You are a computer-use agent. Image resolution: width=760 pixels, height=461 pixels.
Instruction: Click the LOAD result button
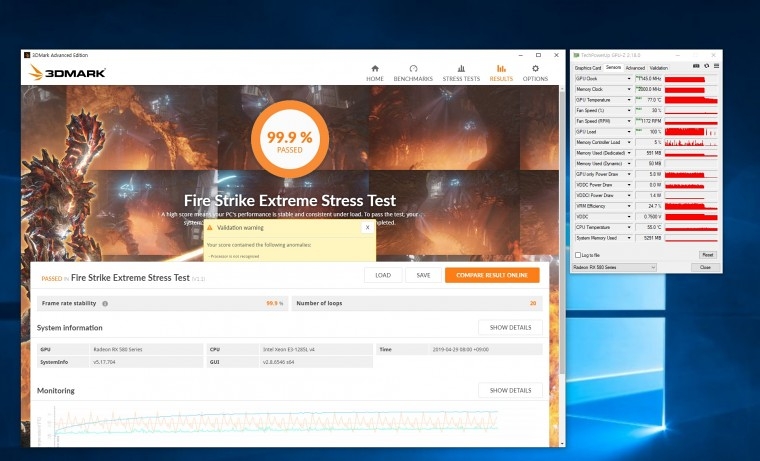click(x=383, y=275)
